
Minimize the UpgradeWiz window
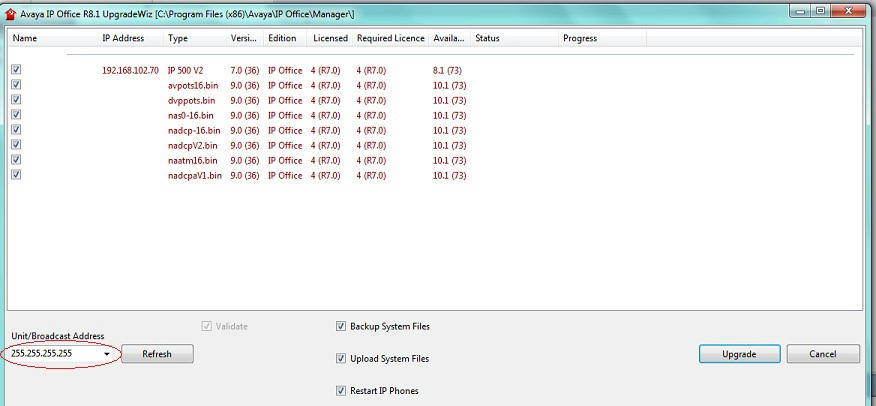click(801, 11)
